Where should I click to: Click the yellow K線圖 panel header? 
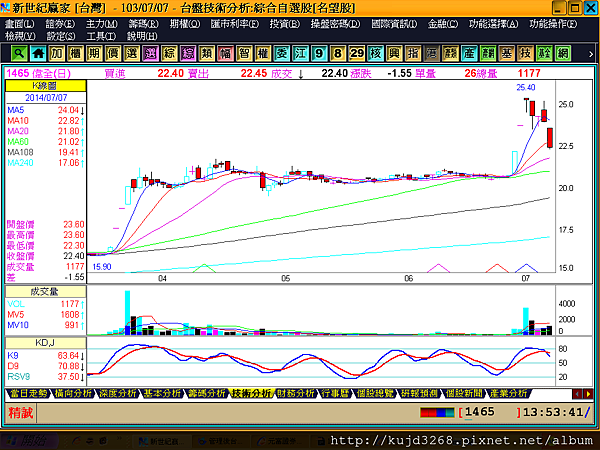[x=46, y=86]
